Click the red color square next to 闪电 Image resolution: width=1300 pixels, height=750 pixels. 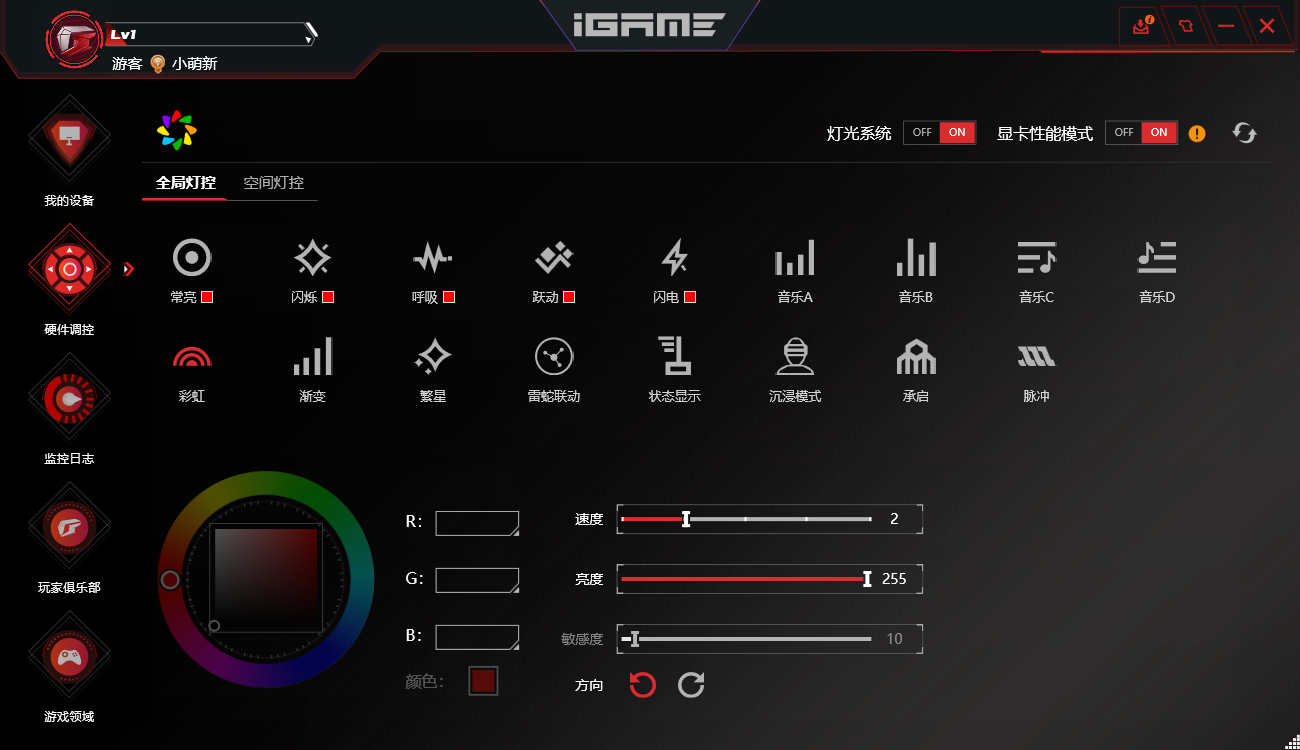(x=690, y=297)
